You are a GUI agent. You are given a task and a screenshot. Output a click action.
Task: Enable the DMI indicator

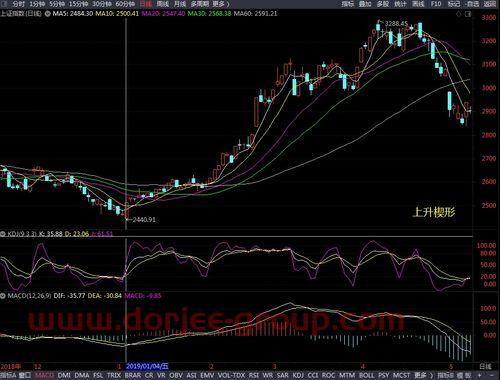(64, 376)
